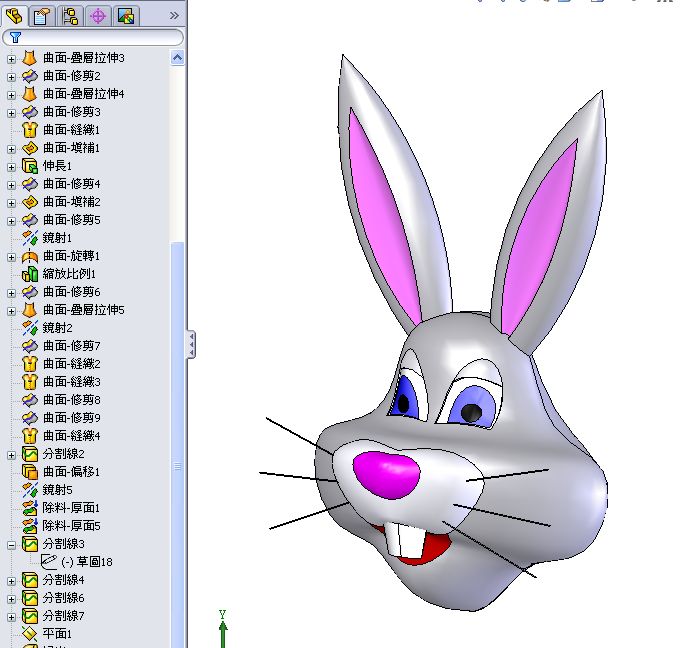Screen dimensions: 689x648
Task: Select the 曲面-修剪6 label
Action: 72,292
